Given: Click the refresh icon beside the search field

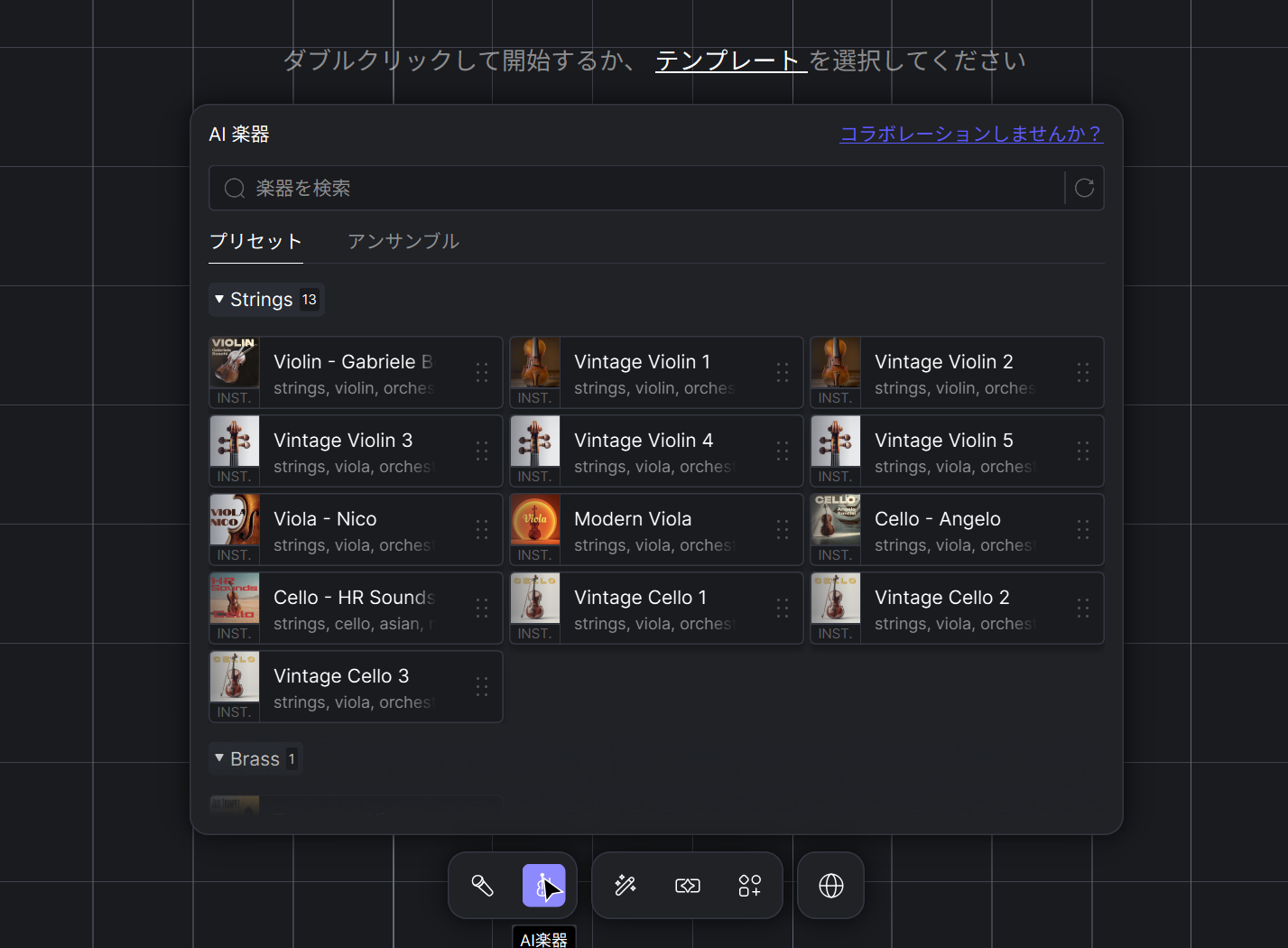Looking at the screenshot, I should tap(1084, 188).
